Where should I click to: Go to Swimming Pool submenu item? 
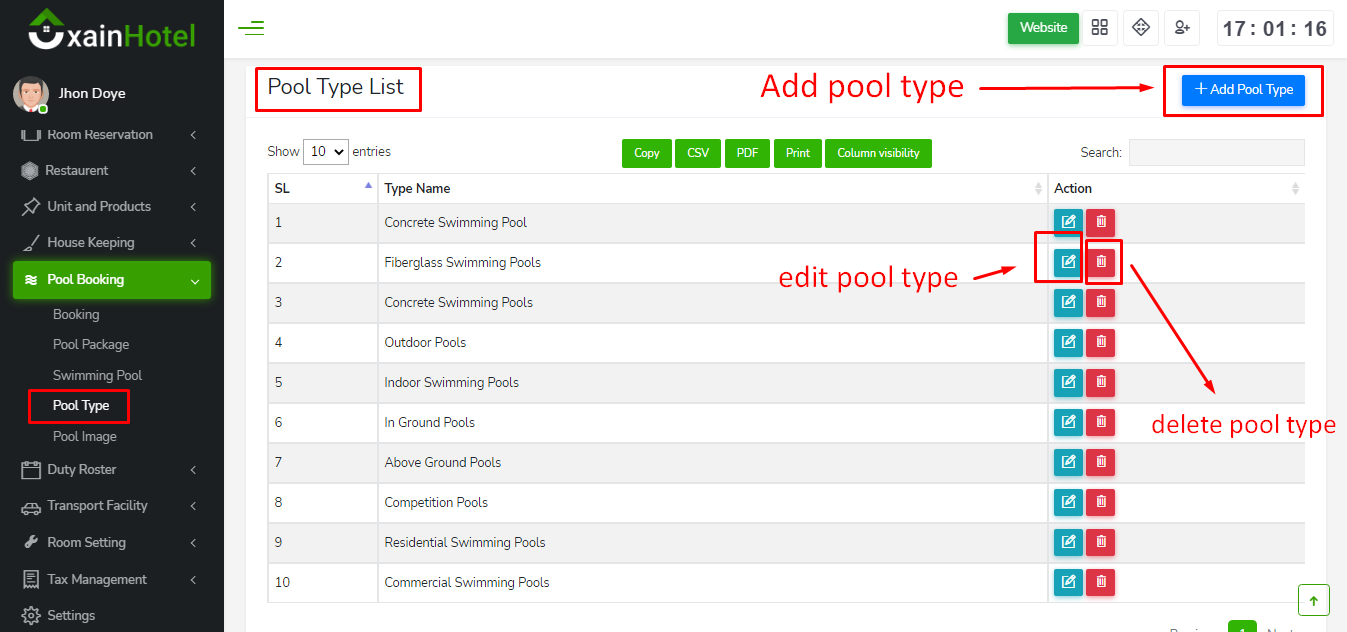(97, 376)
